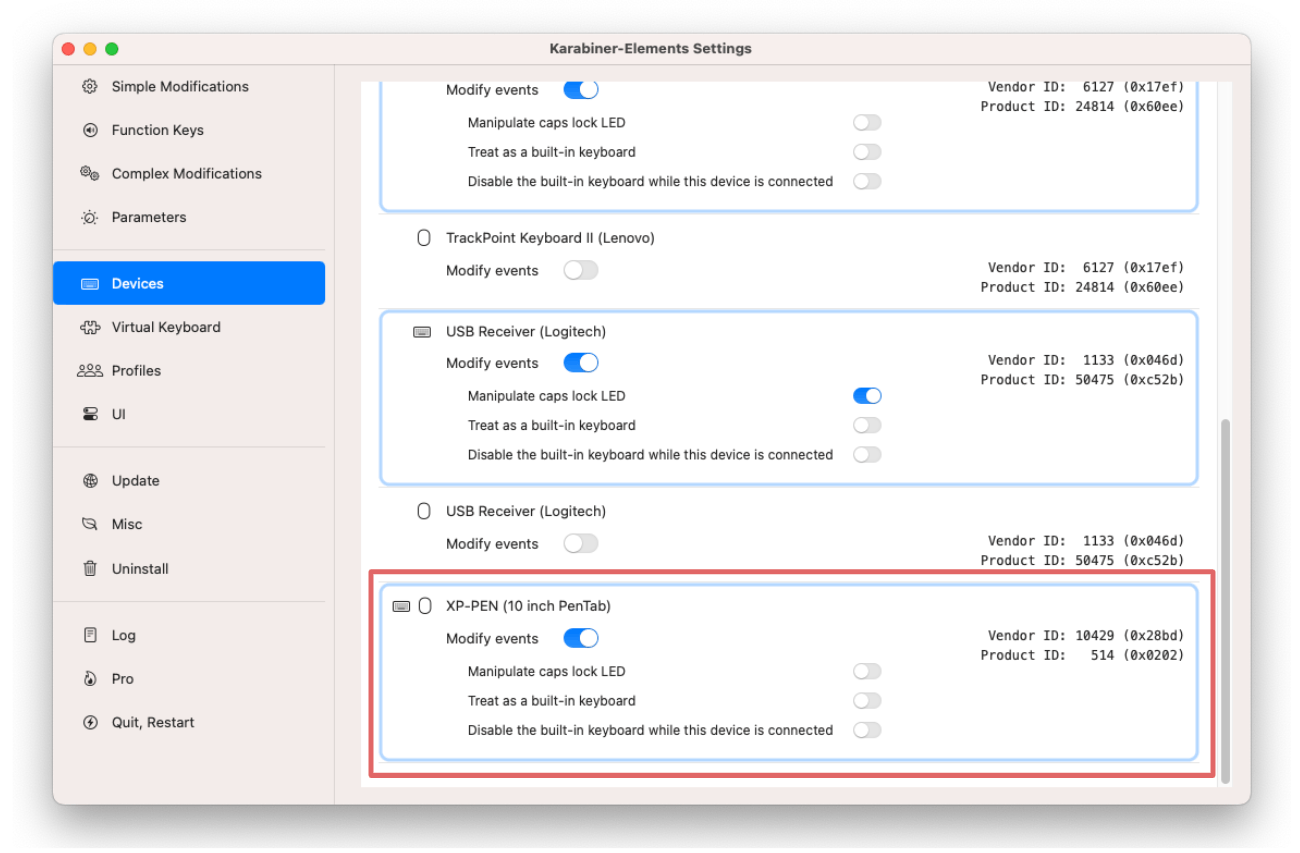Viewport: 1300px width, 853px height.
Task: Click the Virtual Keyboard puzzle piece icon
Action: coord(90,327)
